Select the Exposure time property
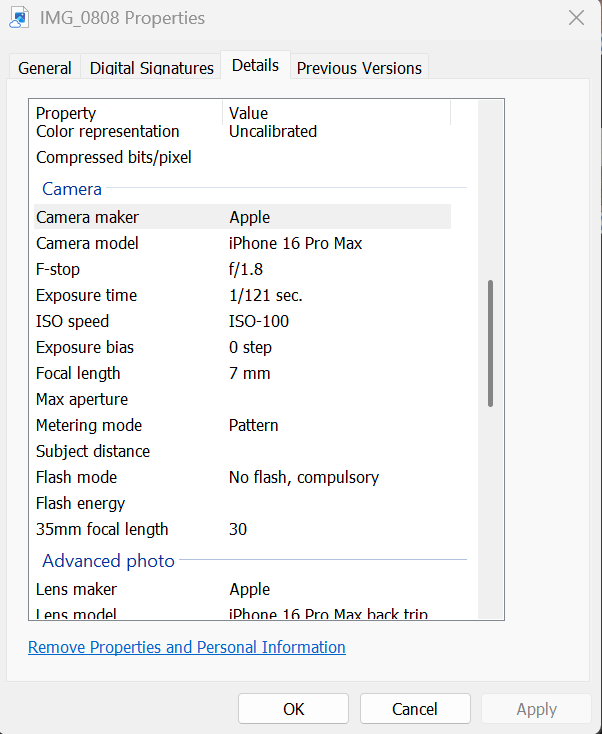This screenshot has height=734, width=602. pos(87,295)
